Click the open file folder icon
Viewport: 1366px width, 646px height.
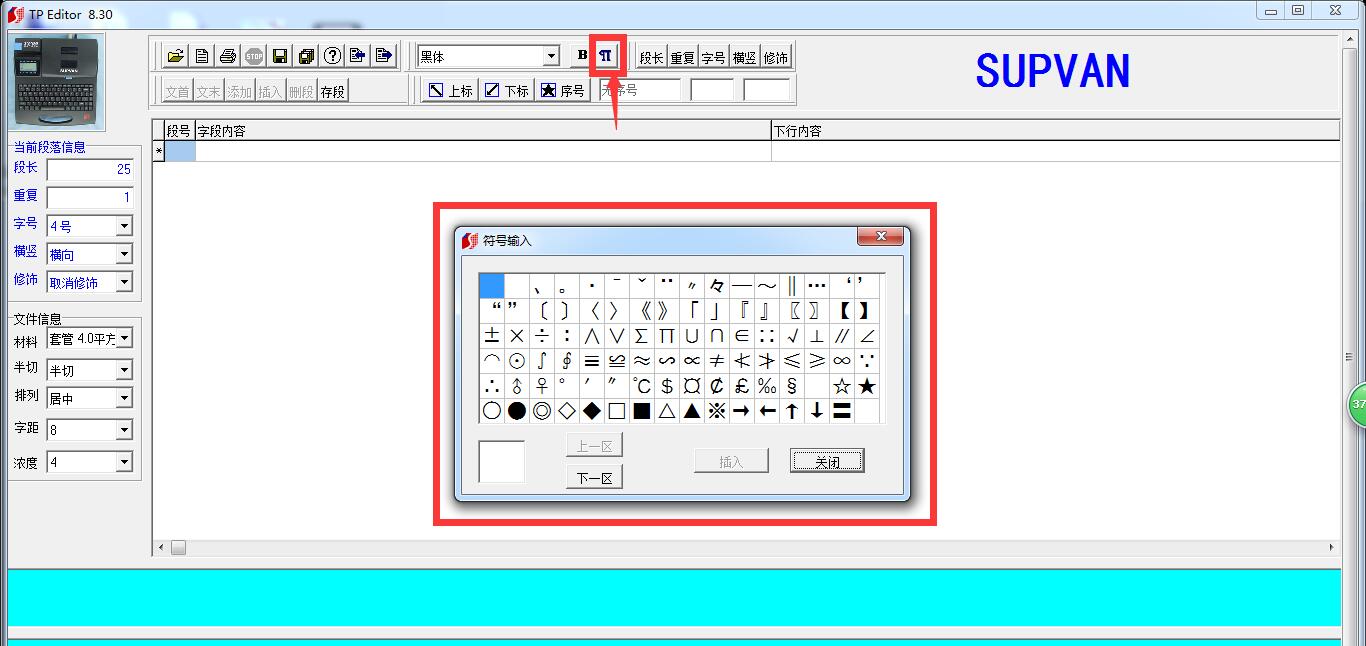[x=176, y=56]
